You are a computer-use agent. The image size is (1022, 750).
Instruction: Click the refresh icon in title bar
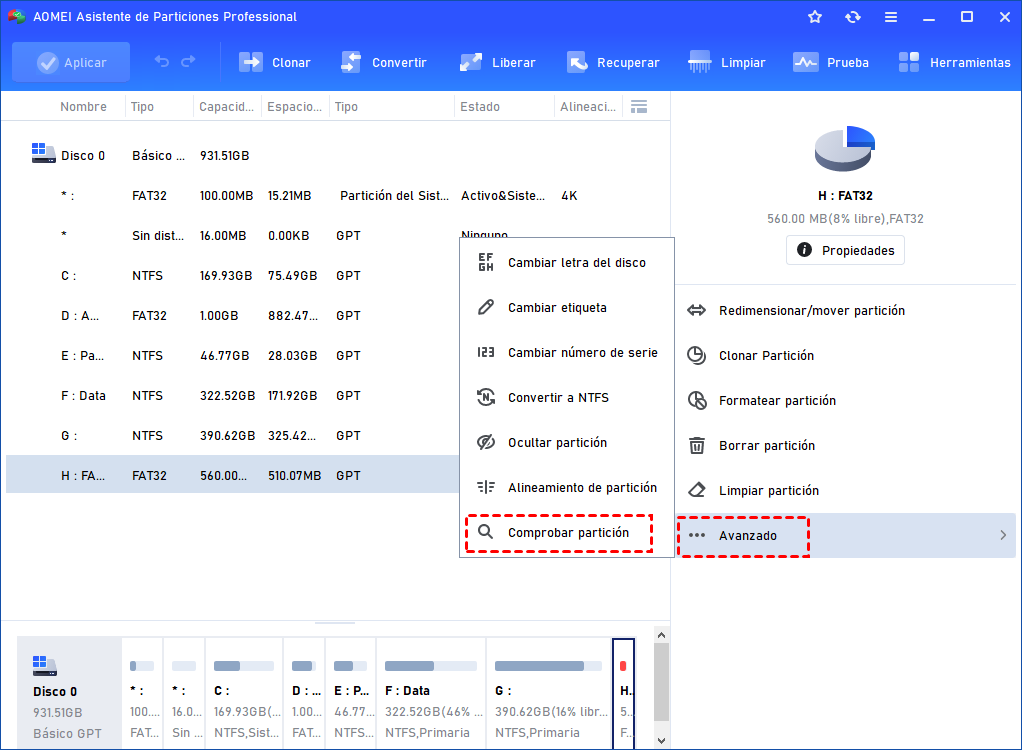852,17
